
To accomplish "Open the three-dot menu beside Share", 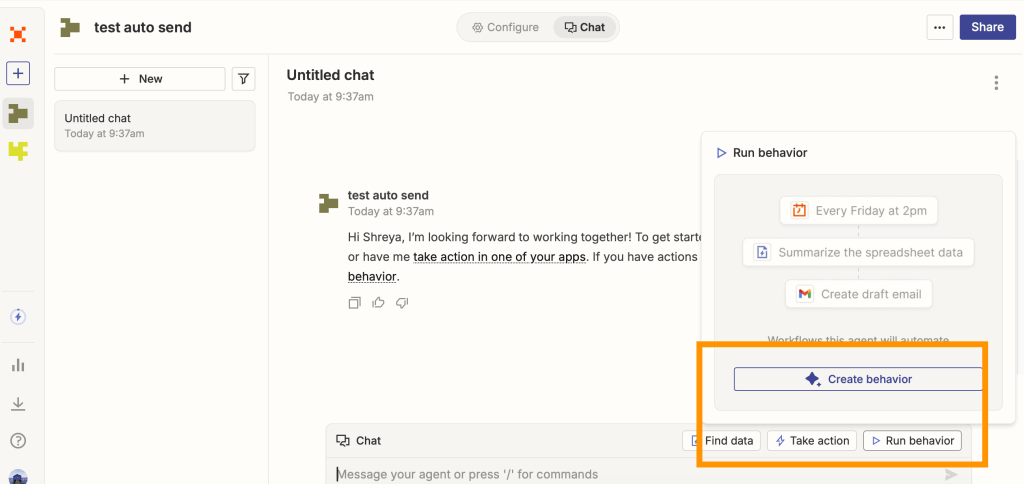I will click(x=939, y=27).
